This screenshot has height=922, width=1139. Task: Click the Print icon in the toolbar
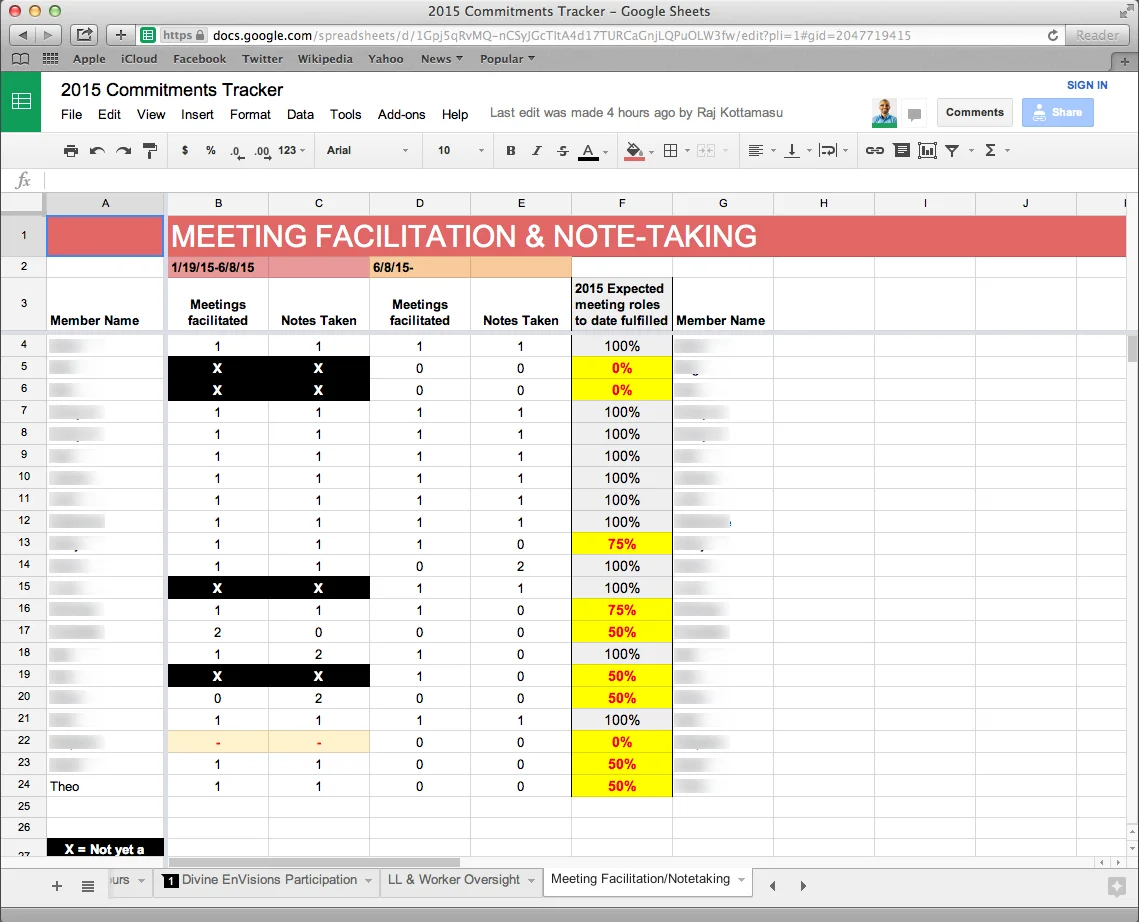pyautogui.click(x=70, y=150)
